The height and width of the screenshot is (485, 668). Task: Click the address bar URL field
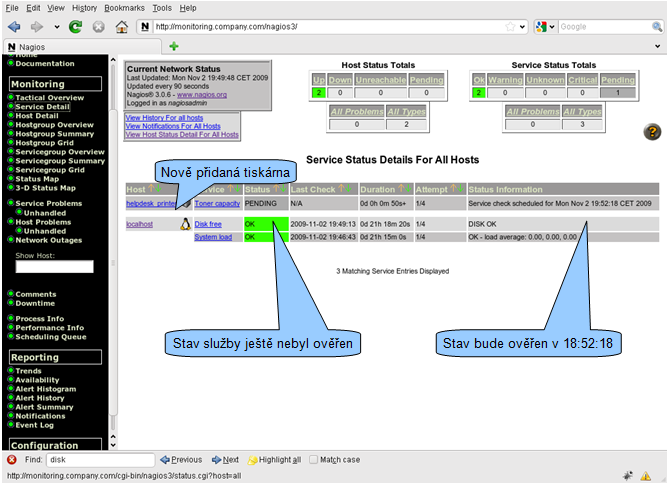click(x=328, y=26)
